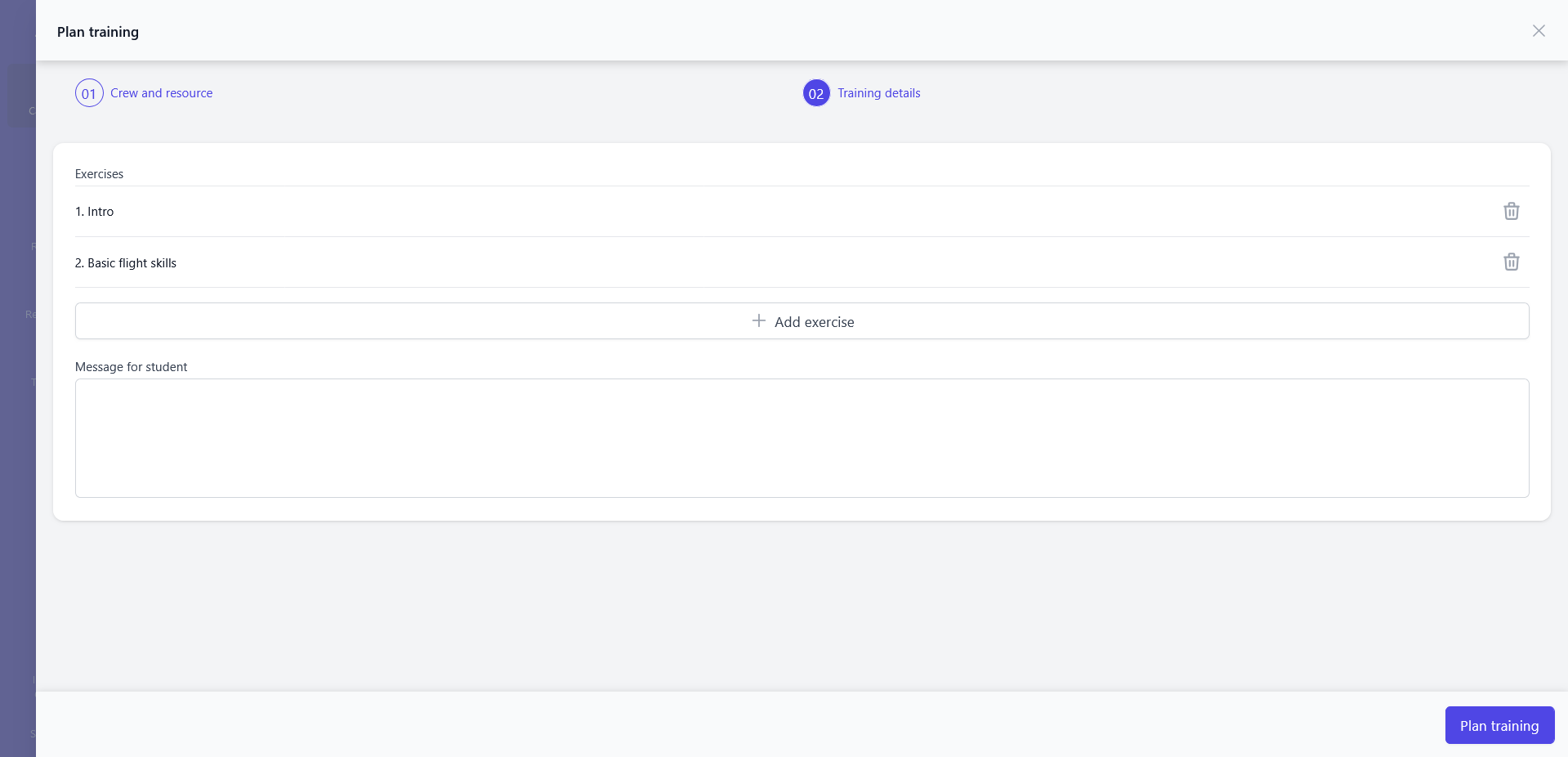Click the plus icon on Add exercise

click(759, 320)
